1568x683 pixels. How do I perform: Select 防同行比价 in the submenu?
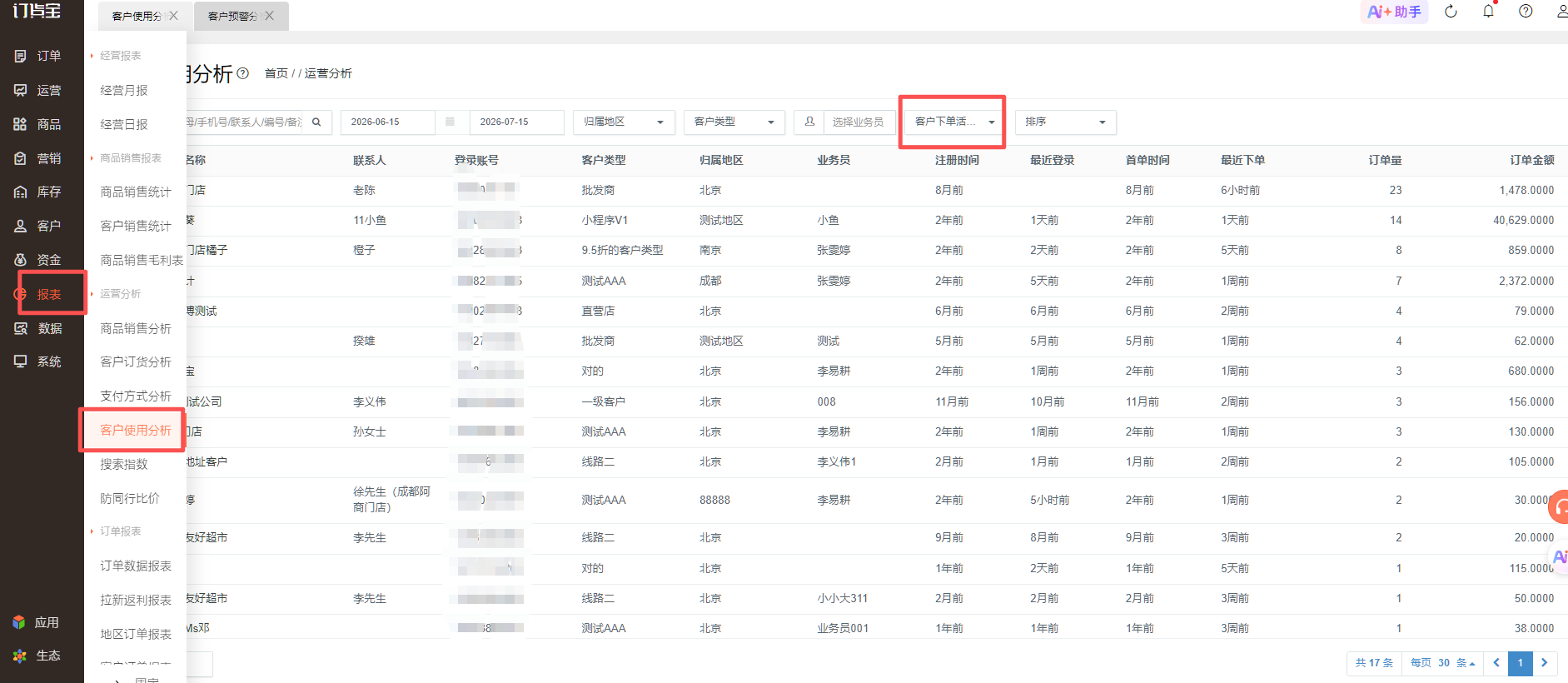click(130, 498)
